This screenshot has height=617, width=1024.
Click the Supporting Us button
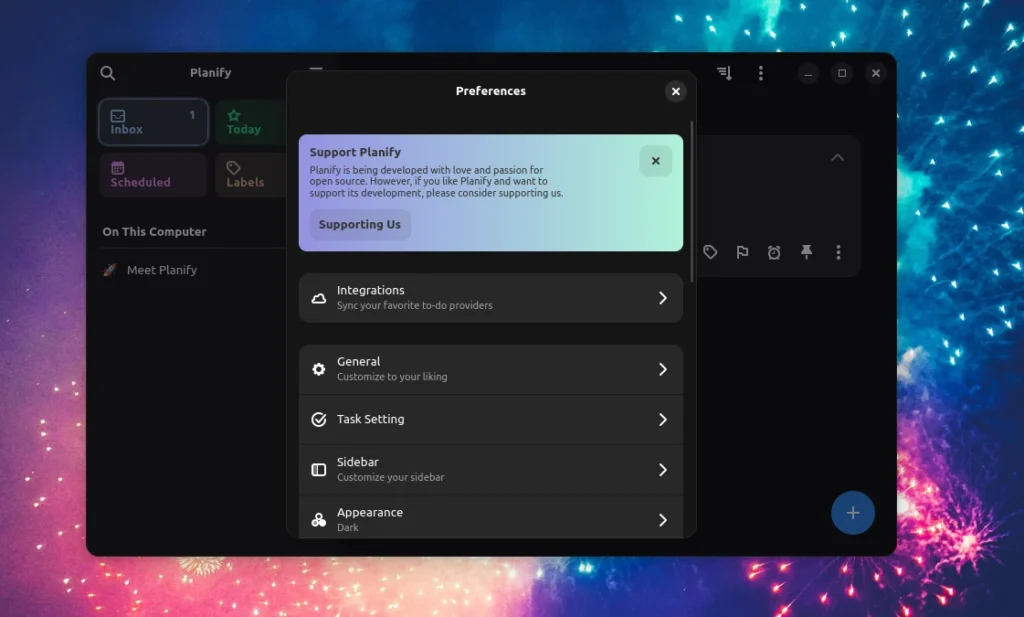point(360,225)
